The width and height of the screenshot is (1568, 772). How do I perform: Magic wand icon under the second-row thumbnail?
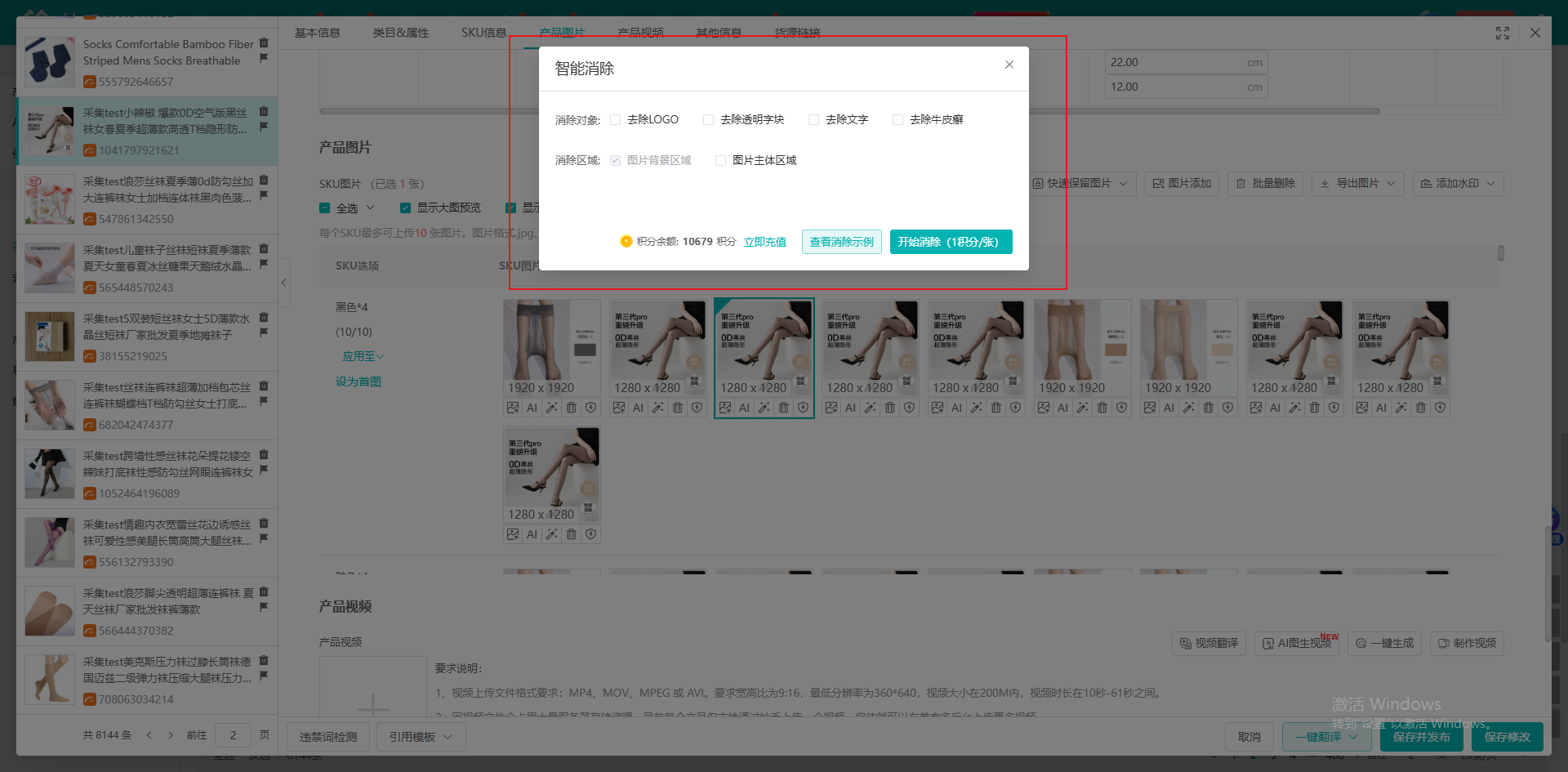point(552,534)
